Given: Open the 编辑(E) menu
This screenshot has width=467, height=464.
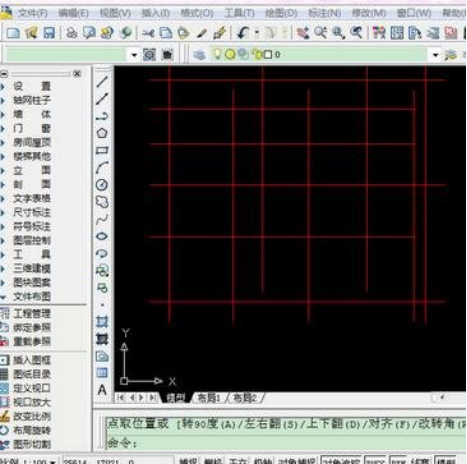Looking at the screenshot, I should pos(73,13).
